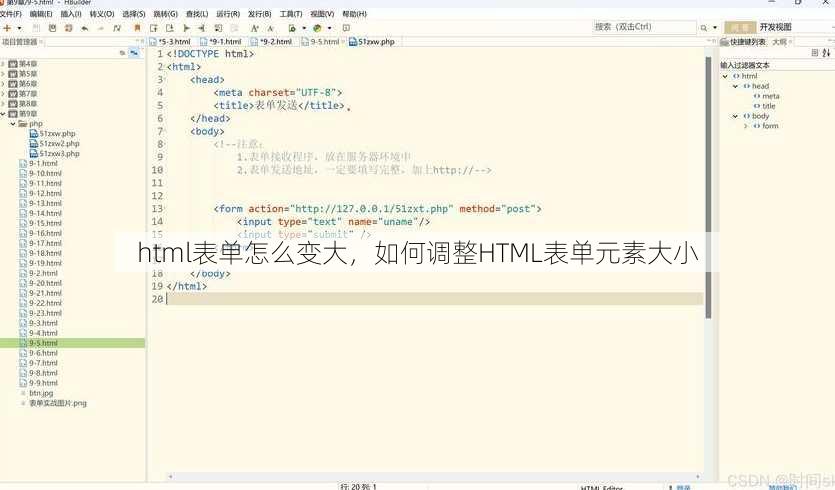The width and height of the screenshot is (835, 490).
Task: Click the orange bookmark toolbar icon
Action: click(137, 28)
